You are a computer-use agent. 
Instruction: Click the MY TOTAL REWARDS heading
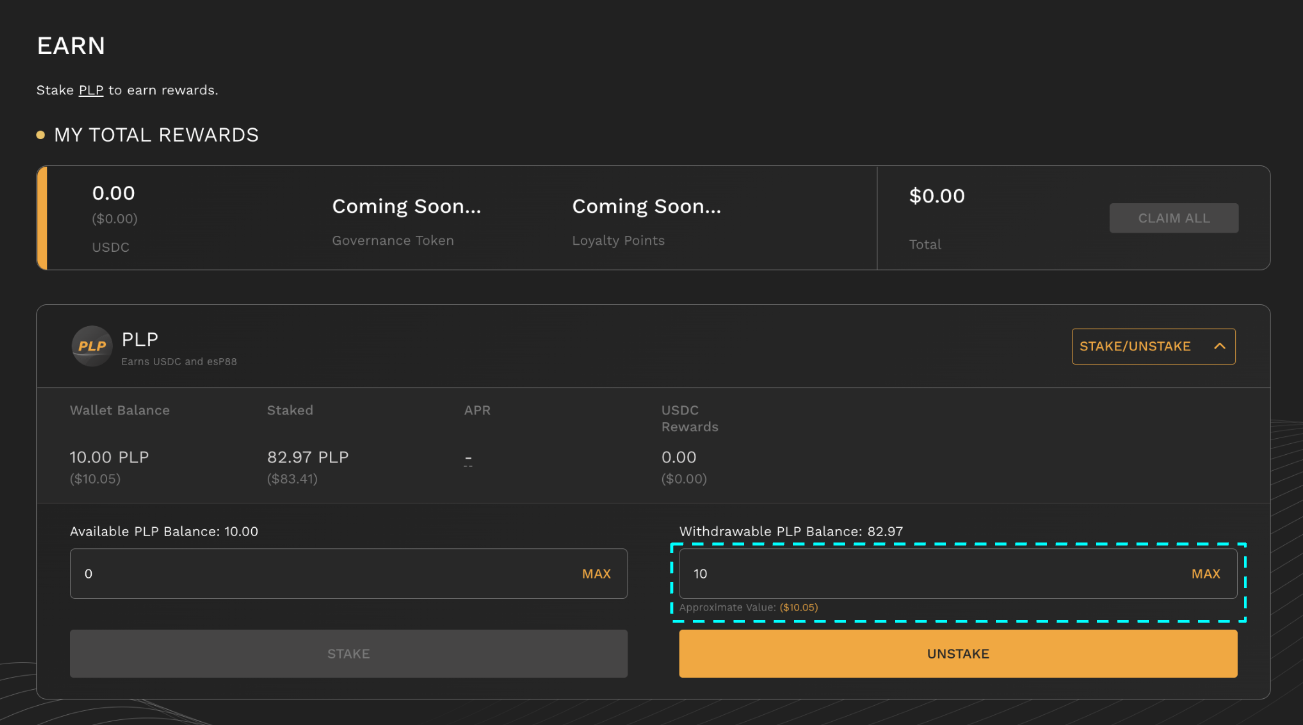(156, 135)
